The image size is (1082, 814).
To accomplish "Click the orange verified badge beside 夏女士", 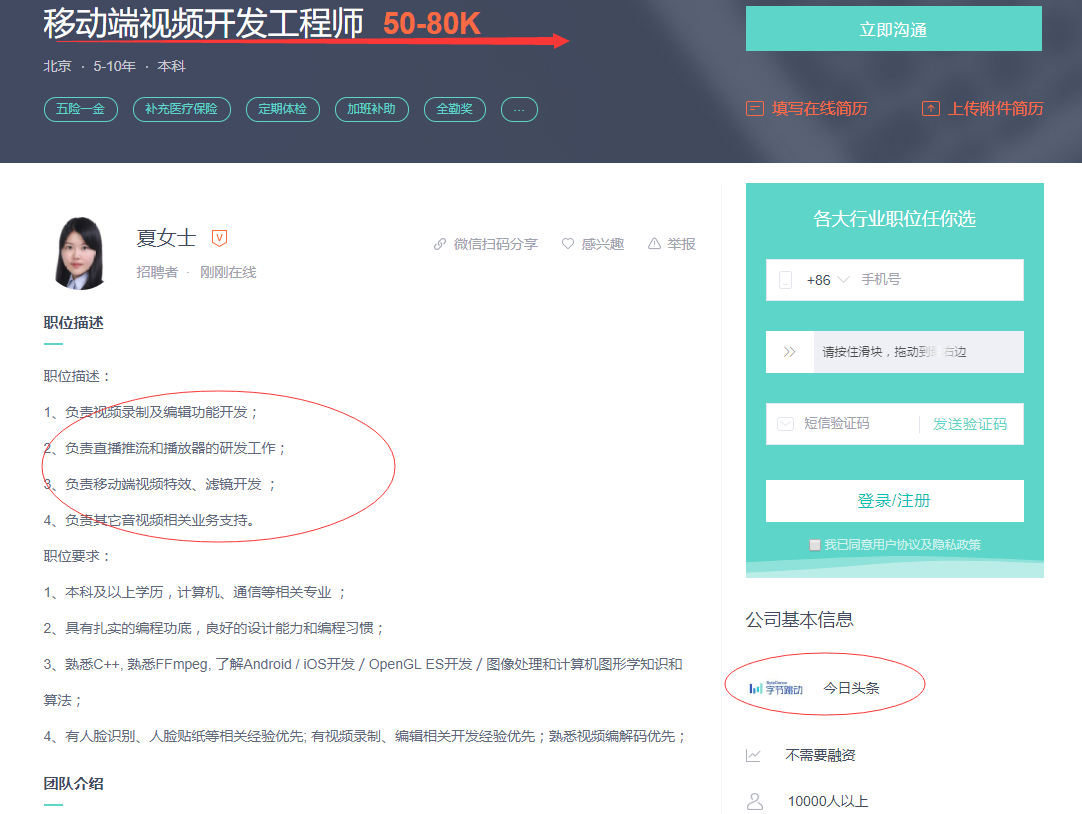I will click(x=219, y=238).
